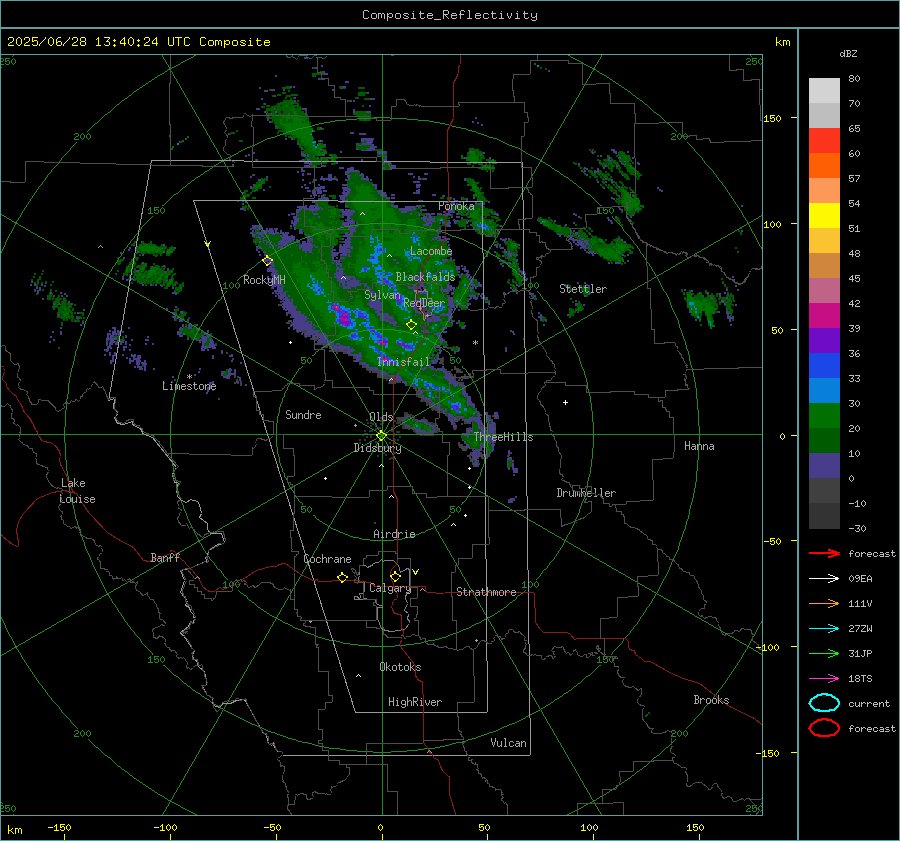900x841 pixels.
Task: Click the yellow diamond marker below Cochrane
Action: [x=342, y=578]
